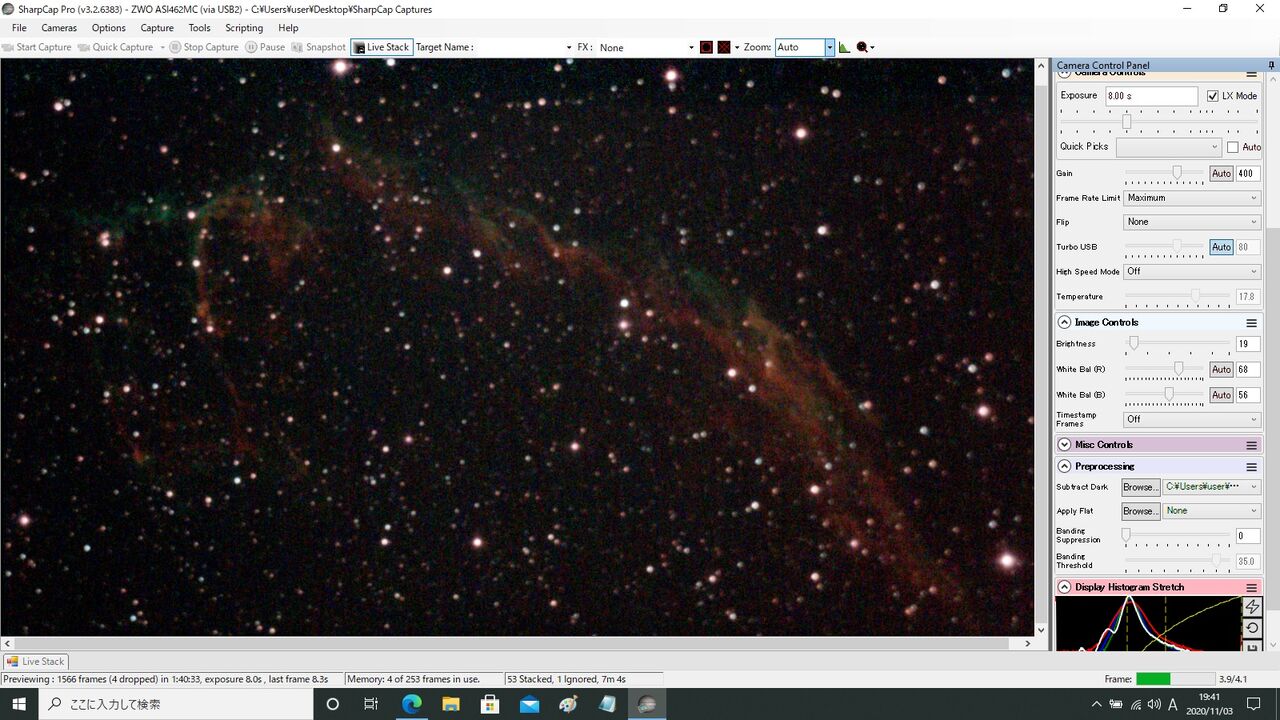Open the Tools menu
This screenshot has height=720, width=1280.
[x=200, y=28]
